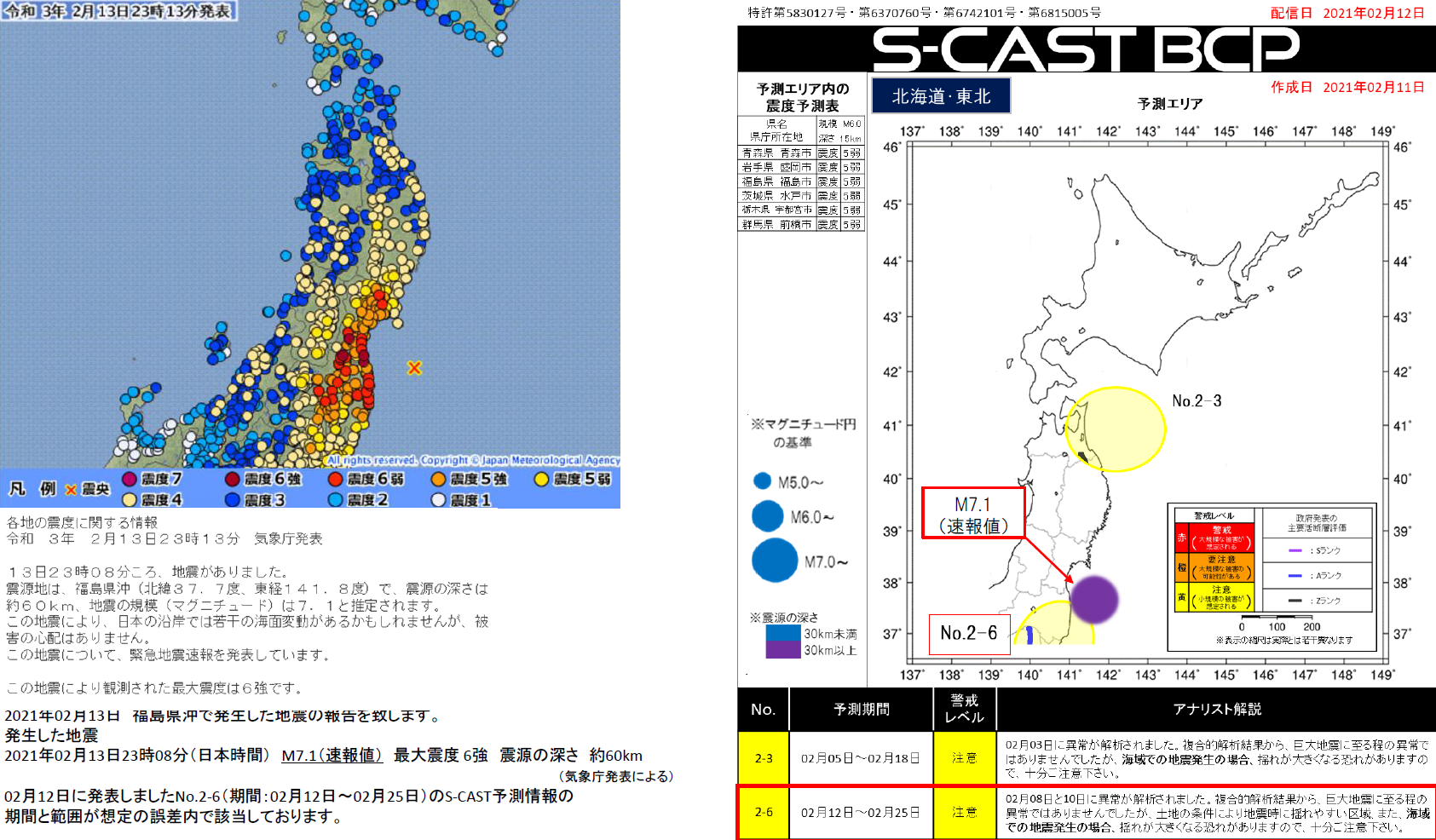Click the 福島県 福島市 table row
This screenshot has width=1436, height=840.
click(801, 181)
